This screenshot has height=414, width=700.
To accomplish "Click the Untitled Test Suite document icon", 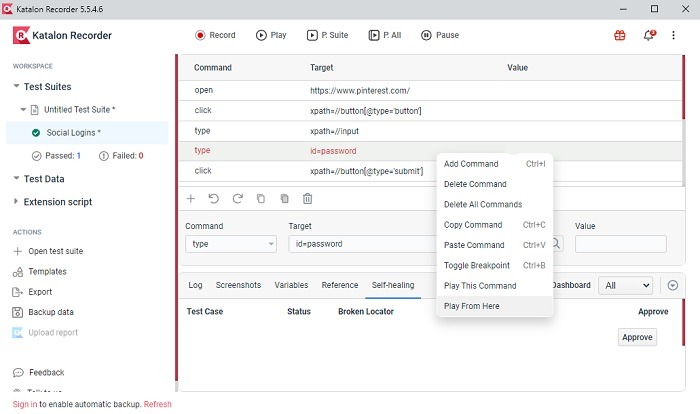I will [34, 110].
